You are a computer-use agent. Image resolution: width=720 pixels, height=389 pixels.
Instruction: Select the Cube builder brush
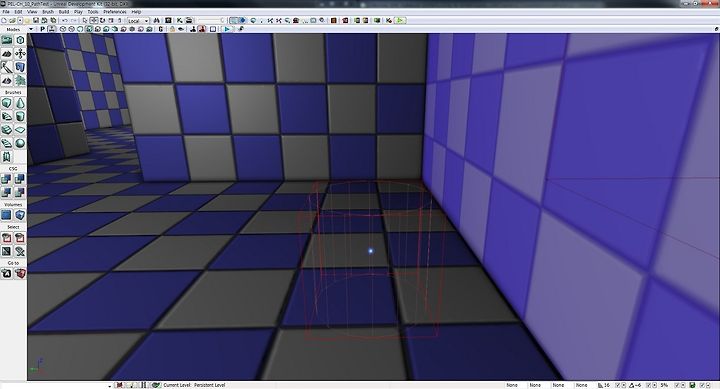coord(6,103)
